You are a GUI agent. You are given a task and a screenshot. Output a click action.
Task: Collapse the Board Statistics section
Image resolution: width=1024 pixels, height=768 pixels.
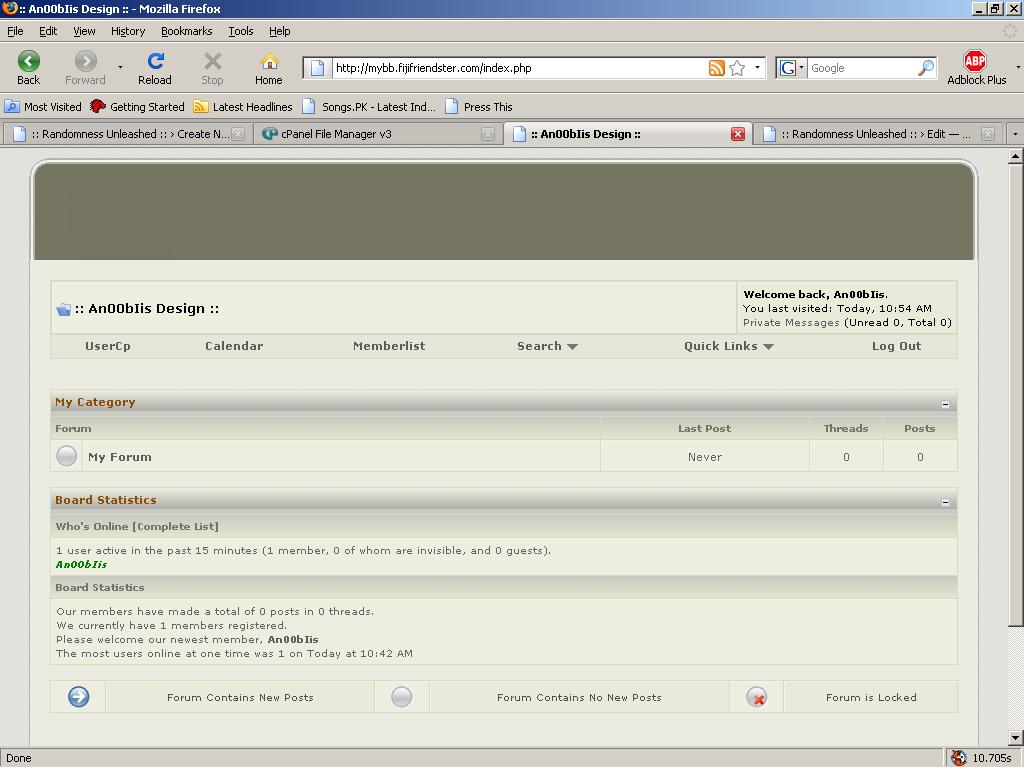(x=945, y=502)
